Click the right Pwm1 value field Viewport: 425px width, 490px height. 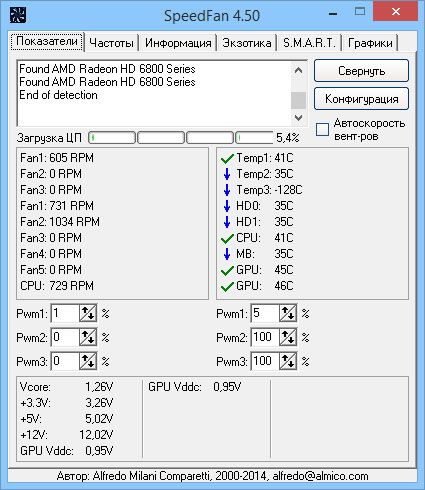(265, 313)
